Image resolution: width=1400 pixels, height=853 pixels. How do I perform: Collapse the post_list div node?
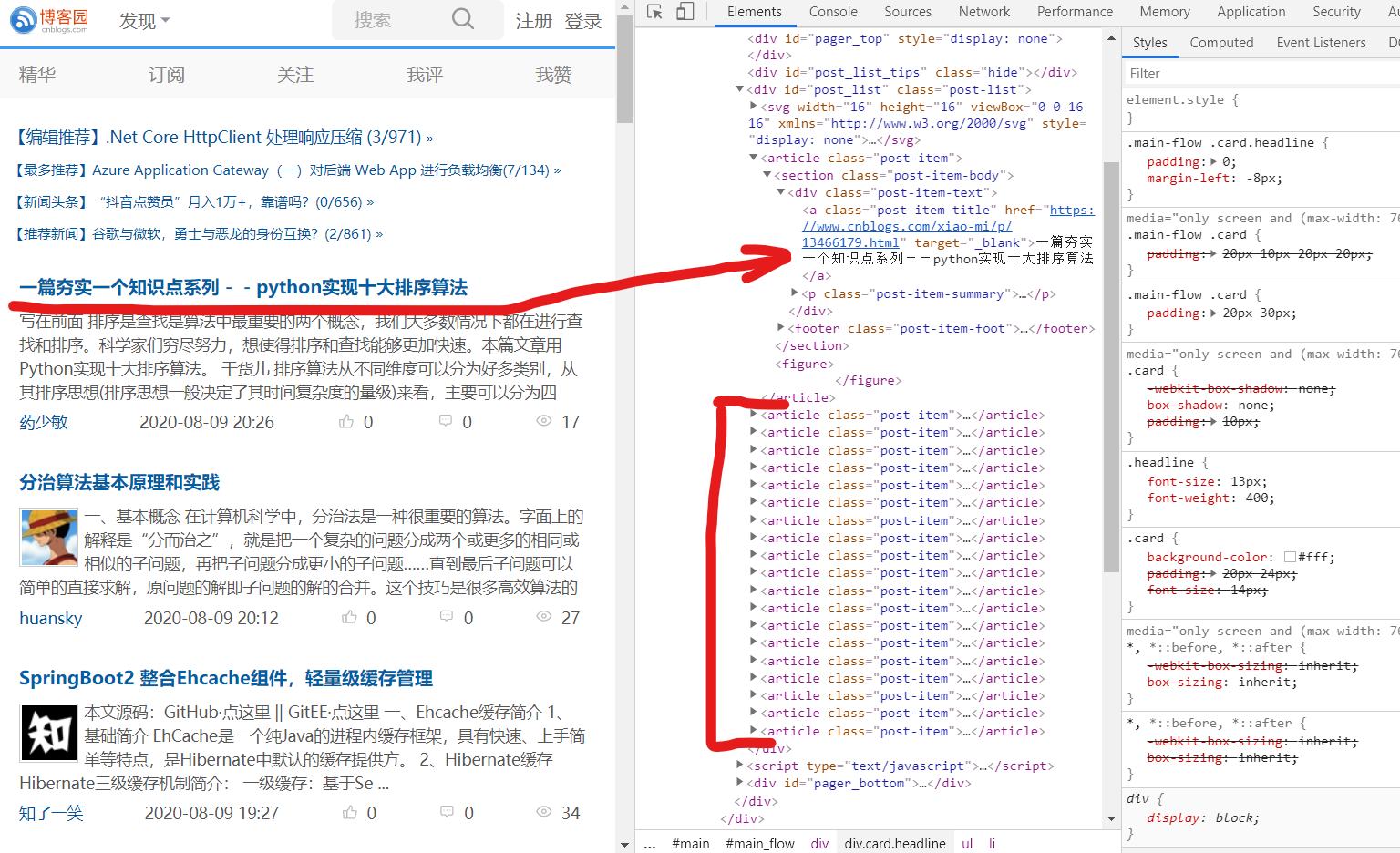[740, 89]
